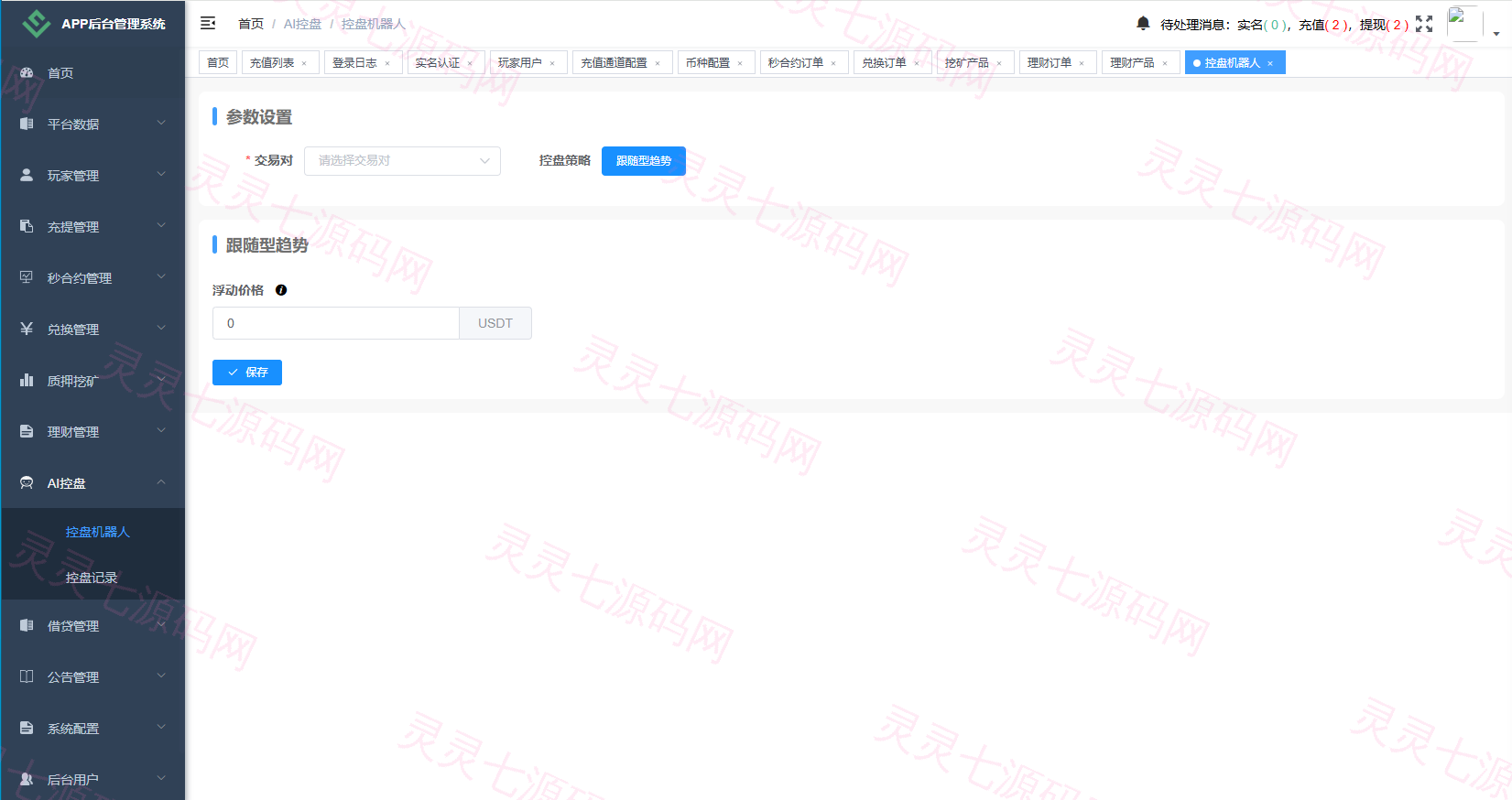Image resolution: width=1512 pixels, height=800 pixels.
Task: Open the user avatar image
Action: point(1464,24)
